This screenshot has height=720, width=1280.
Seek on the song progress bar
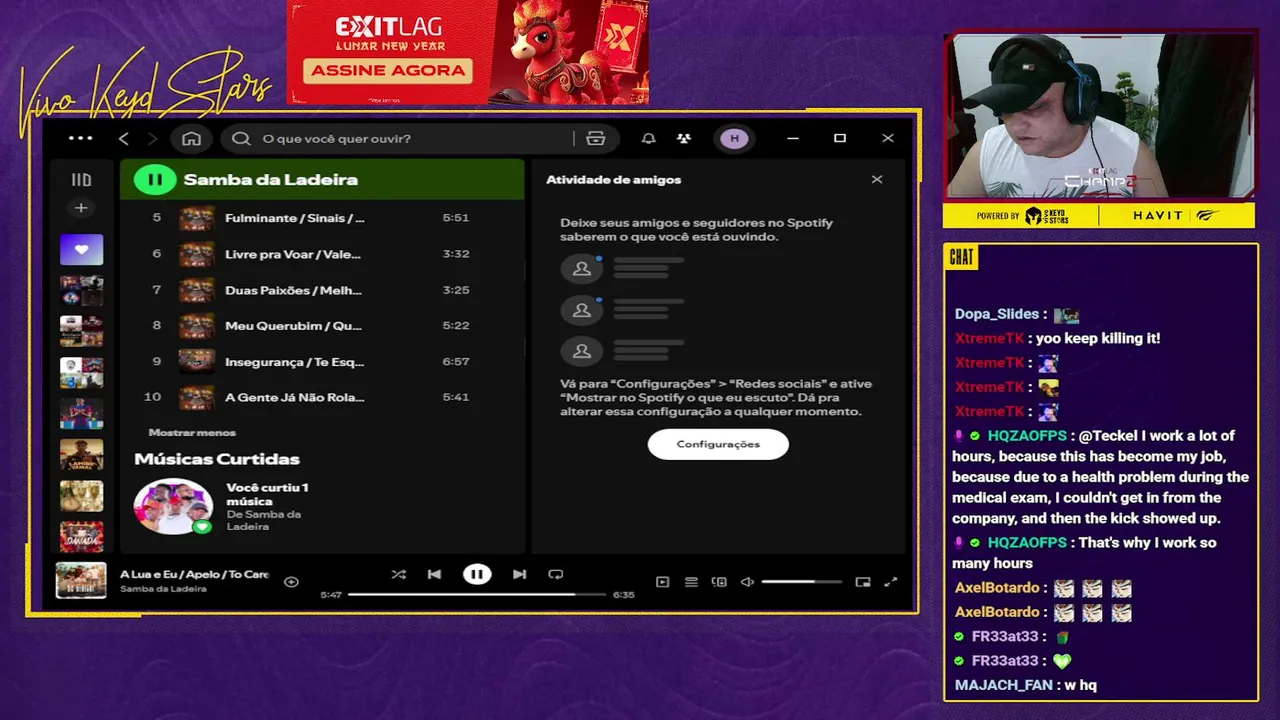(x=477, y=594)
